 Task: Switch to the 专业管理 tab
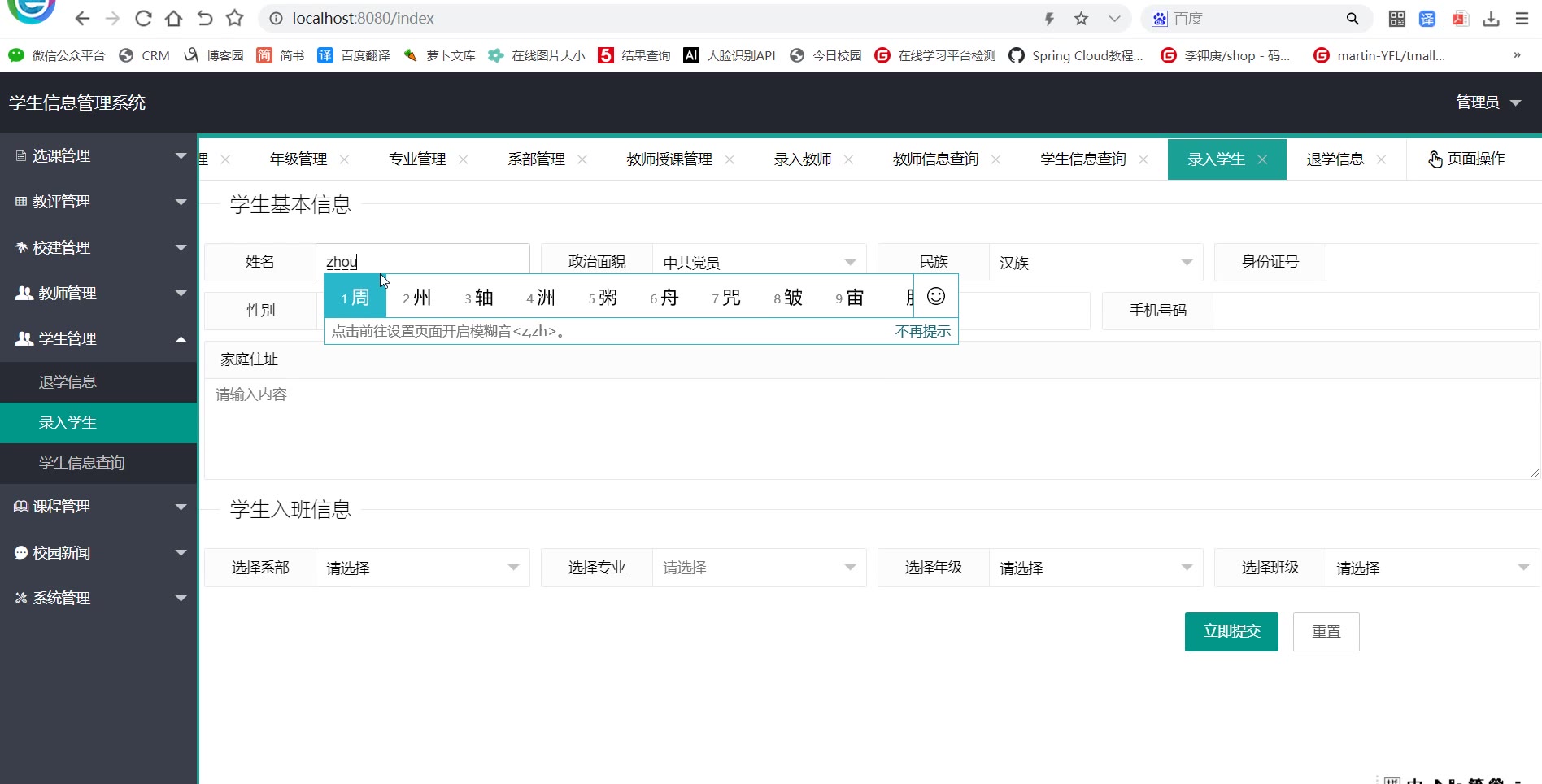click(417, 159)
